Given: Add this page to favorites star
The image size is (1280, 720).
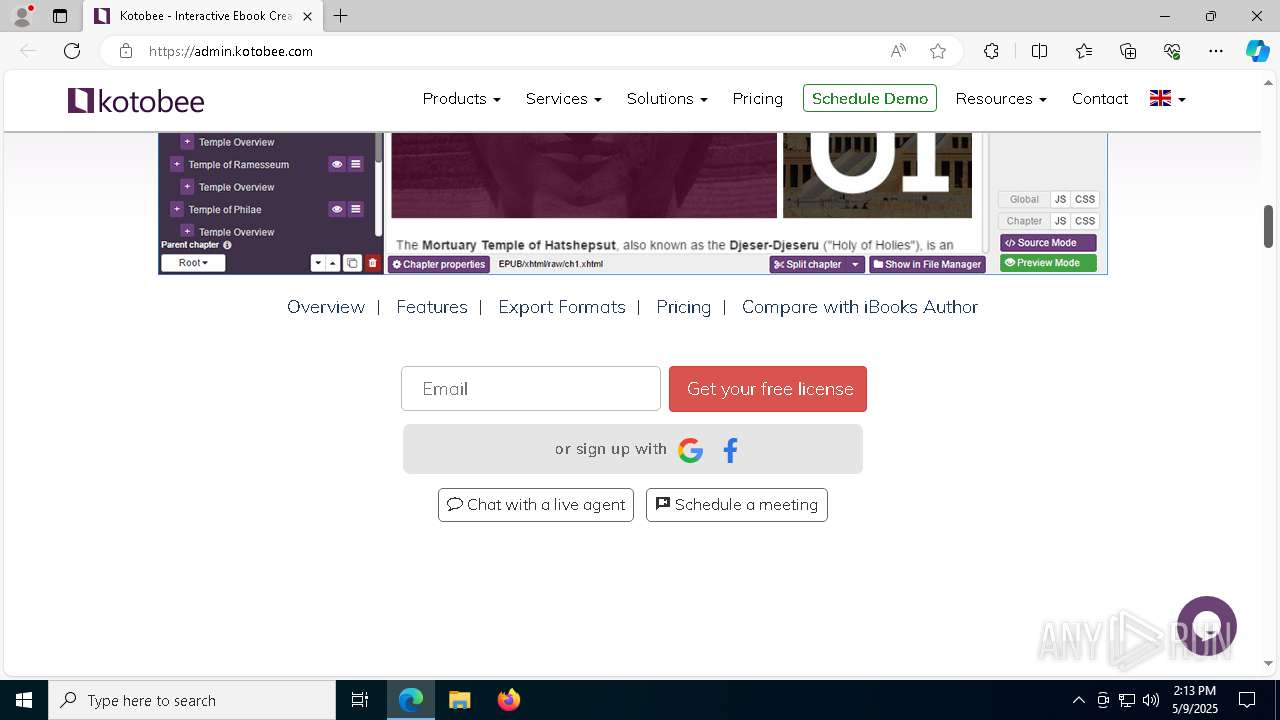Looking at the screenshot, I should 937,51.
